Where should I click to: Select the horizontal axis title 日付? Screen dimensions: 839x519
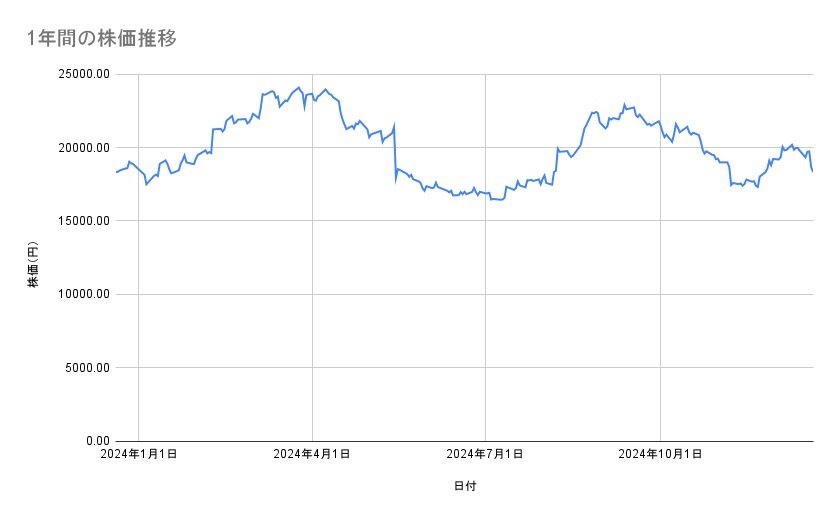[x=465, y=487]
